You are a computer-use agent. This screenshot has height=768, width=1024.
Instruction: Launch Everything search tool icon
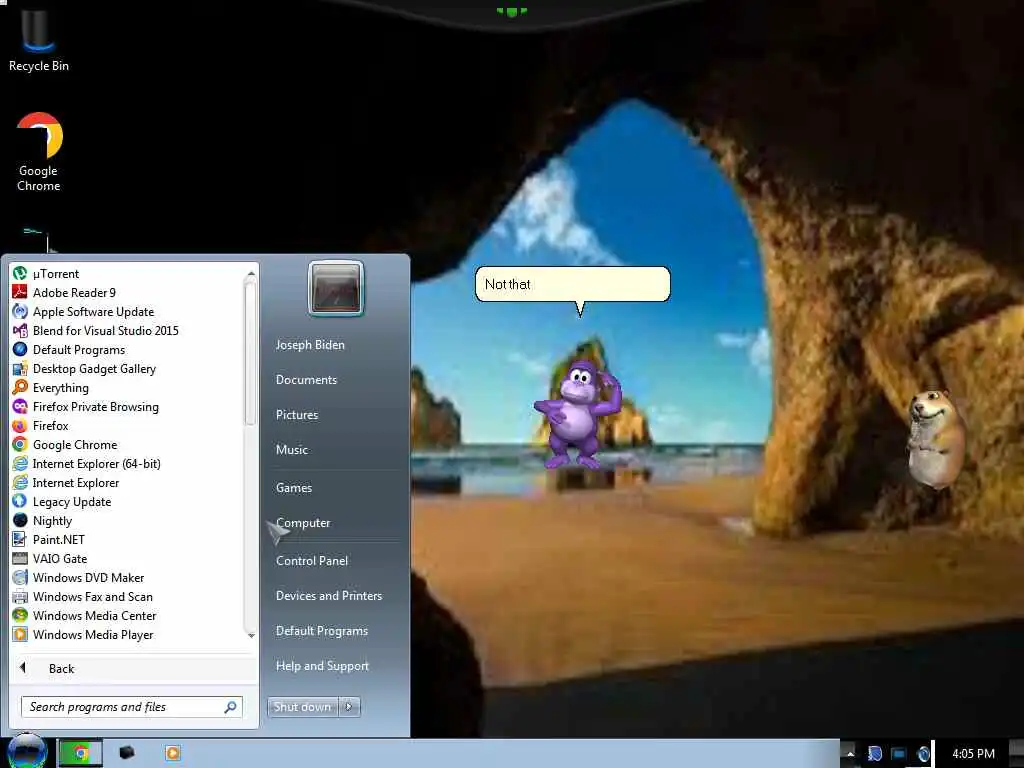point(20,387)
